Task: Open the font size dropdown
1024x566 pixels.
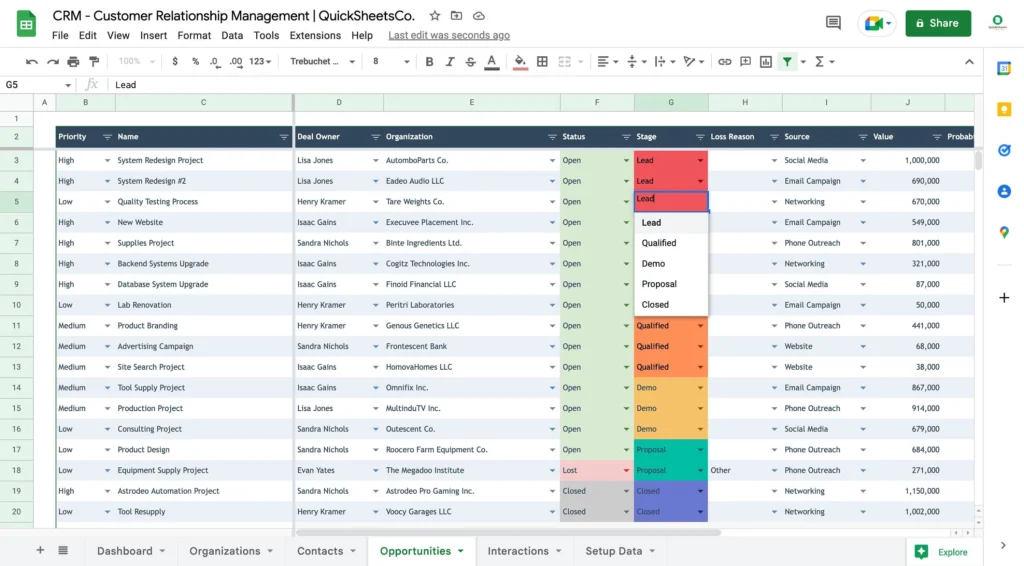Action: [x=390, y=61]
